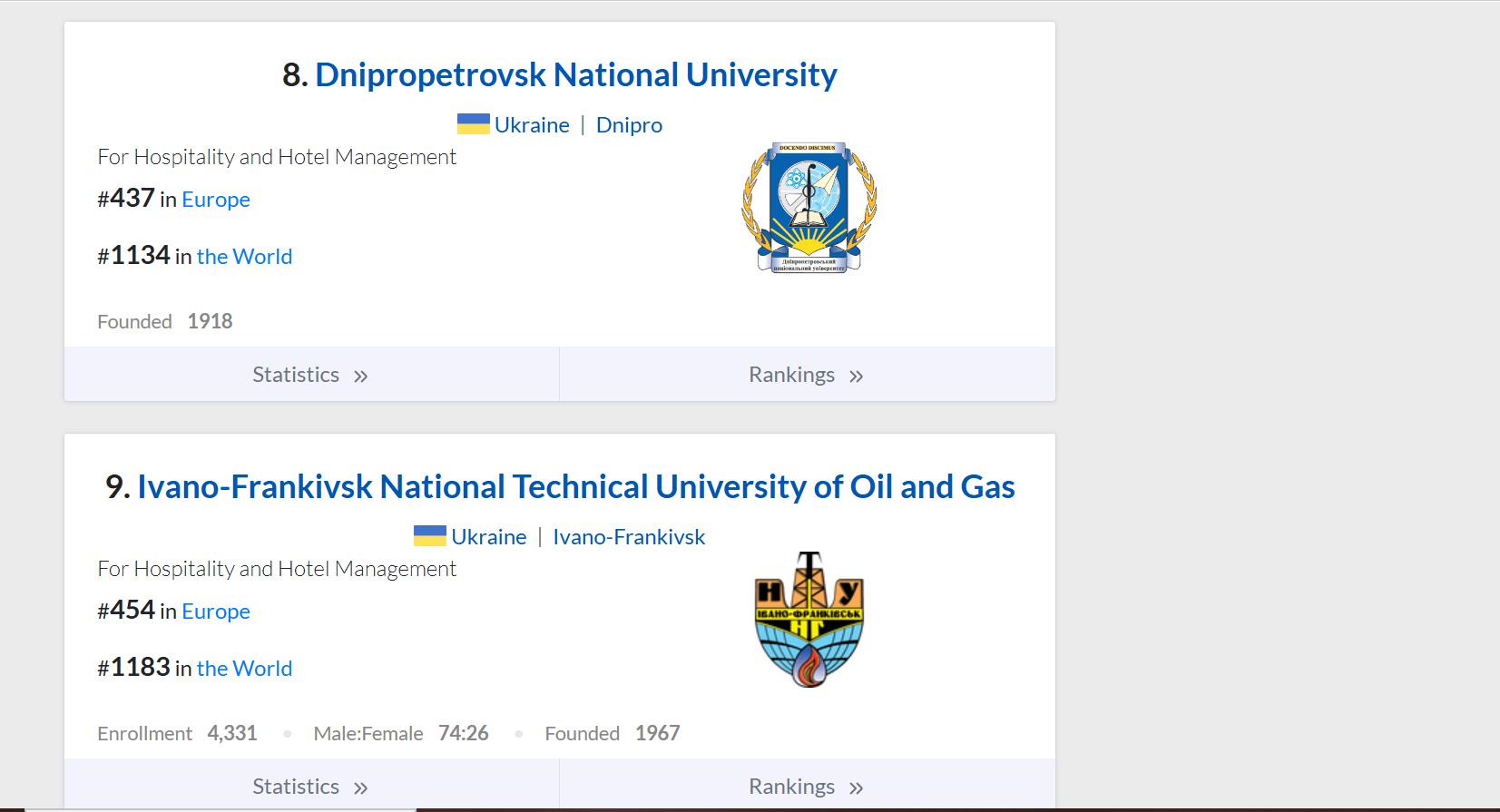Screen dimensions: 1500x812
Task: Open Ukraine country link for Dnipropetrovsk University
Action: click(532, 125)
